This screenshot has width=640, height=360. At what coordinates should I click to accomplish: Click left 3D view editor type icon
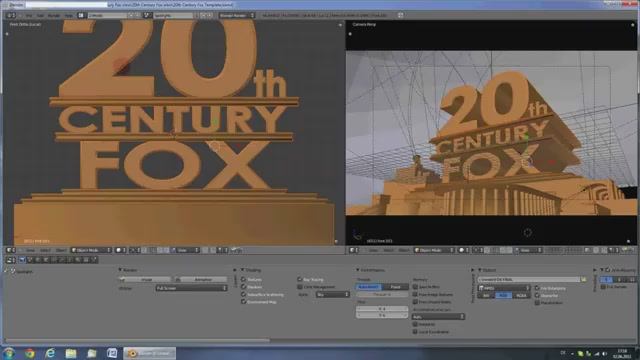(10, 250)
